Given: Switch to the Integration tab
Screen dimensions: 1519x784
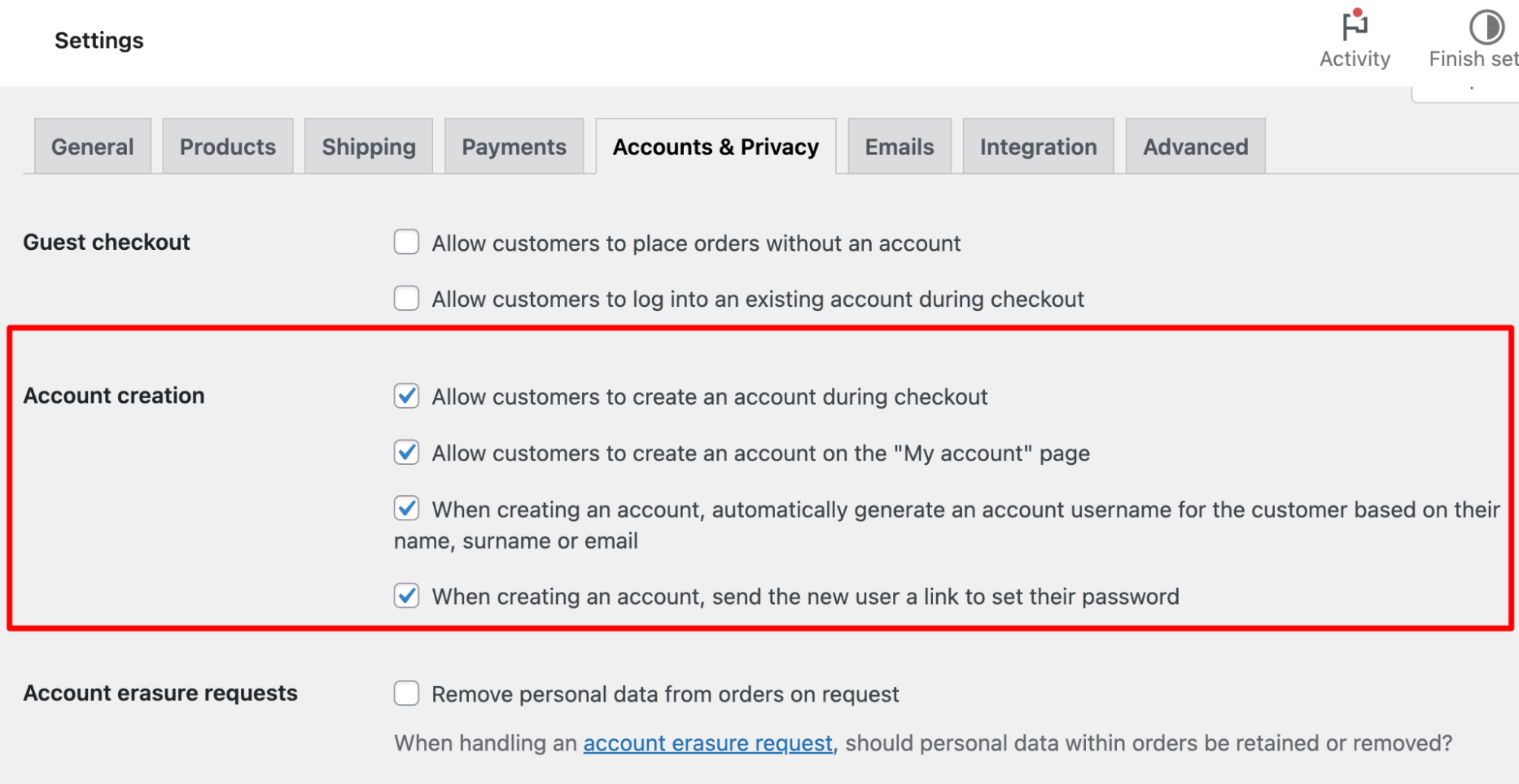Looking at the screenshot, I should tap(1039, 147).
